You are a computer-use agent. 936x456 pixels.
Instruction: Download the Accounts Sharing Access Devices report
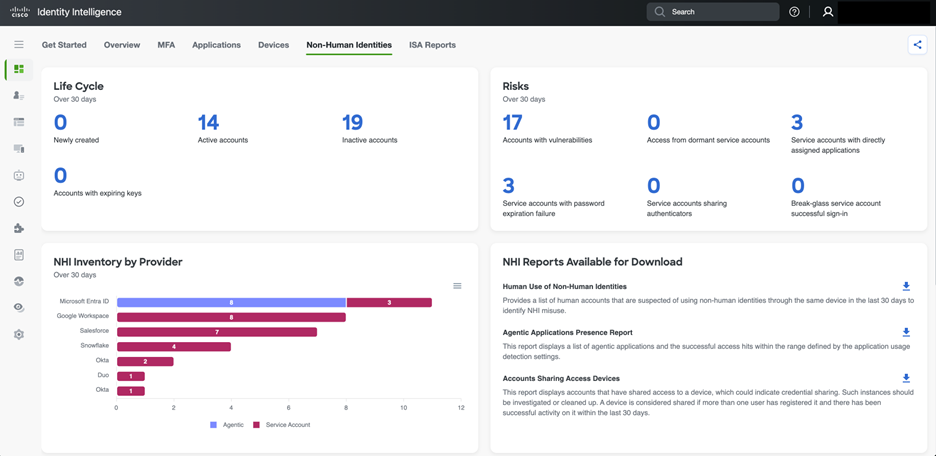coord(906,379)
